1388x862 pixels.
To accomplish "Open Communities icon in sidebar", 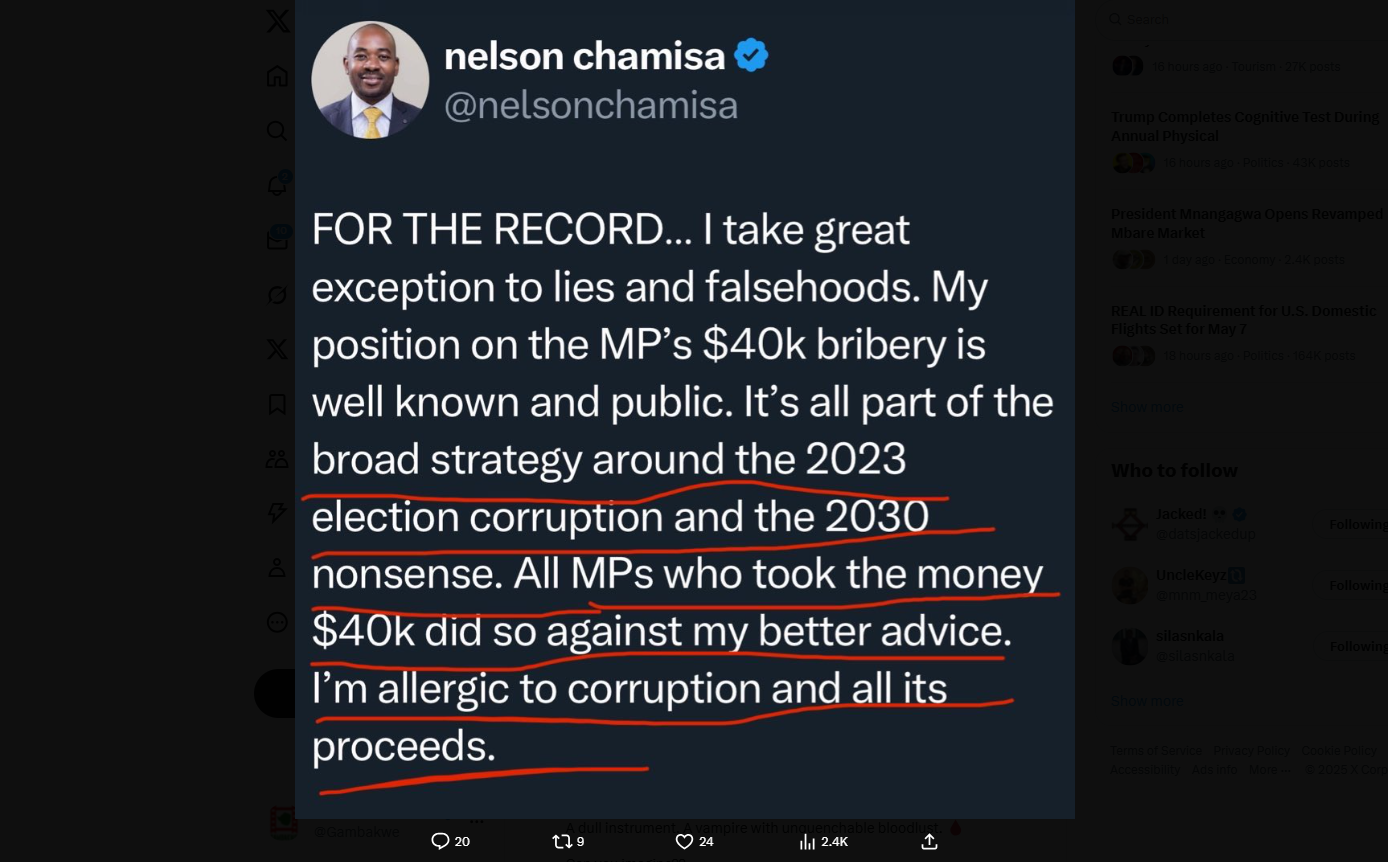I will [277, 459].
